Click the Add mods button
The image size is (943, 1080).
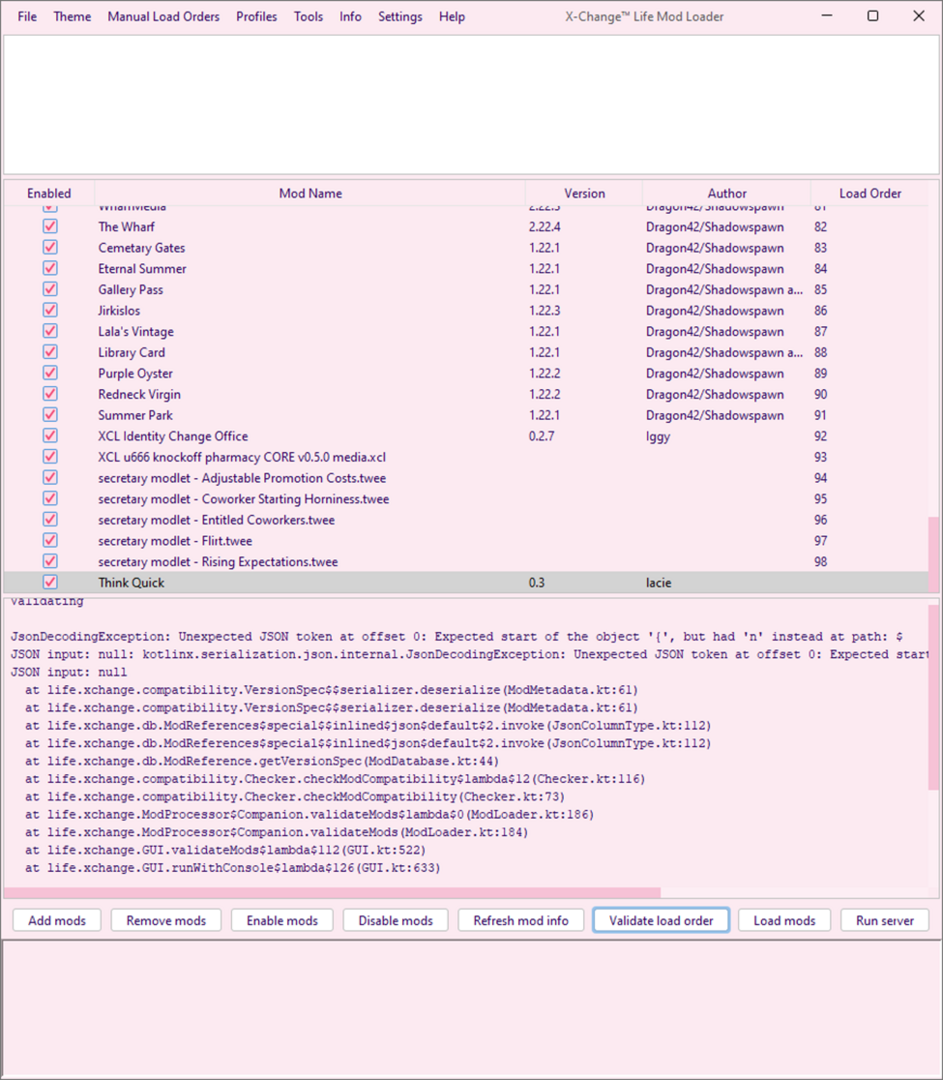coord(57,920)
